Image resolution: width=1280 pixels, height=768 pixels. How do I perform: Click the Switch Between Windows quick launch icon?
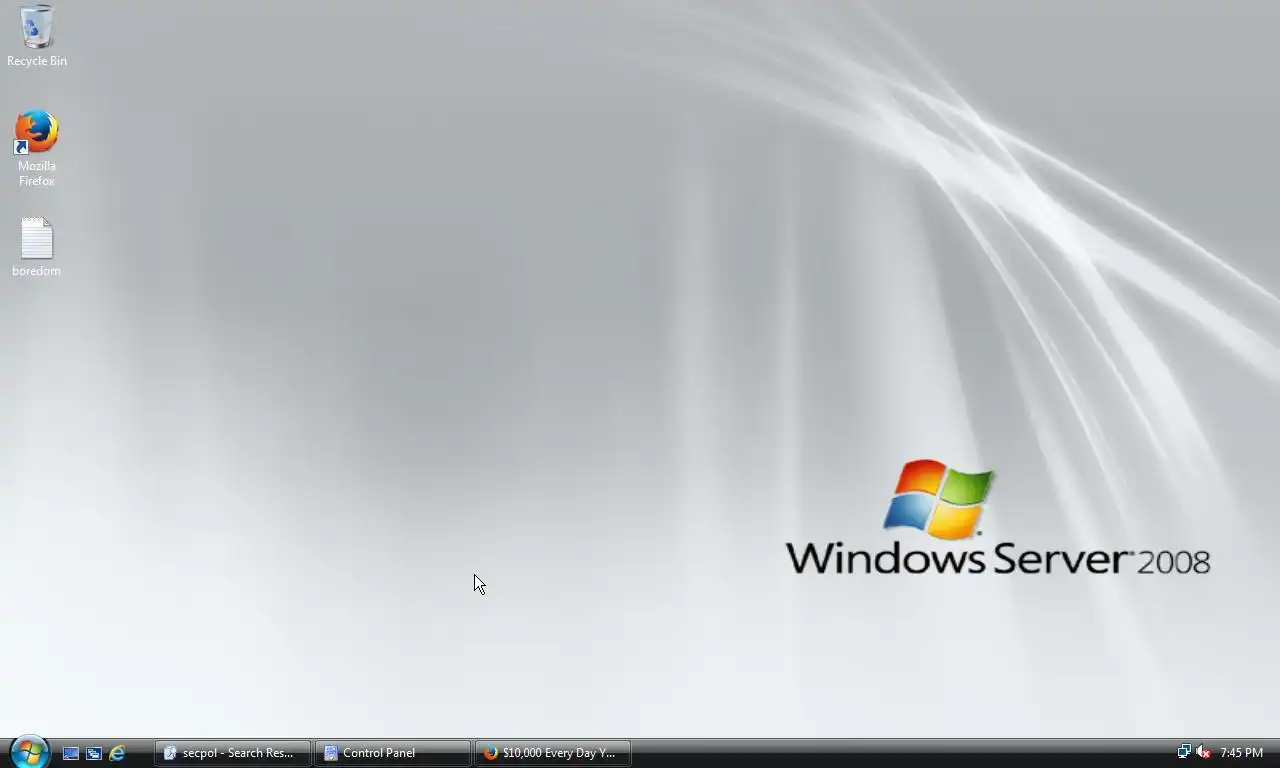pos(94,753)
